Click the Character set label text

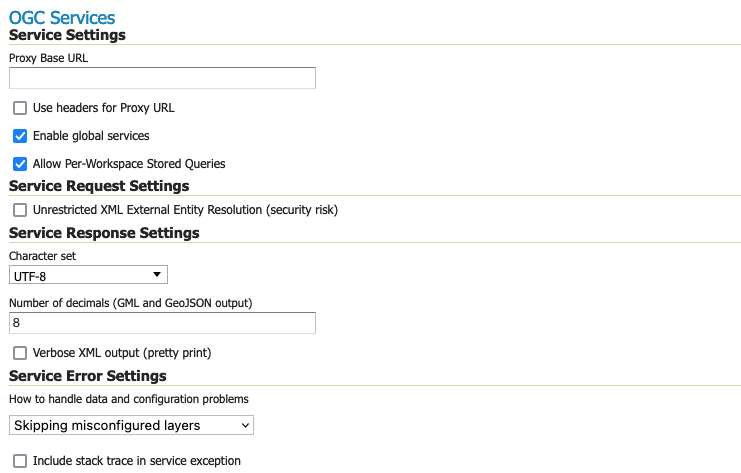[42, 256]
